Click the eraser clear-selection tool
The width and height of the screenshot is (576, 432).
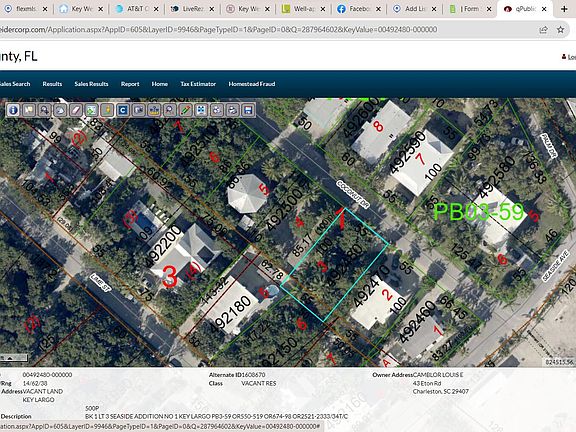point(76,110)
